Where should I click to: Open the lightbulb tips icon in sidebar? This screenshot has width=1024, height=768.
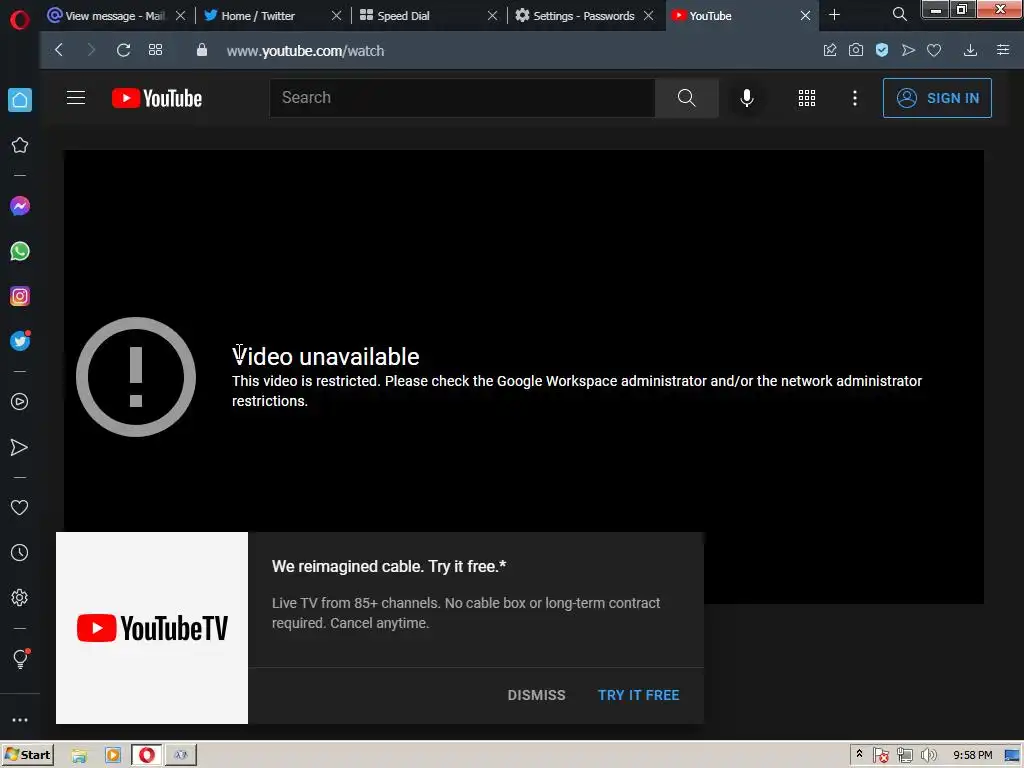pos(20,658)
